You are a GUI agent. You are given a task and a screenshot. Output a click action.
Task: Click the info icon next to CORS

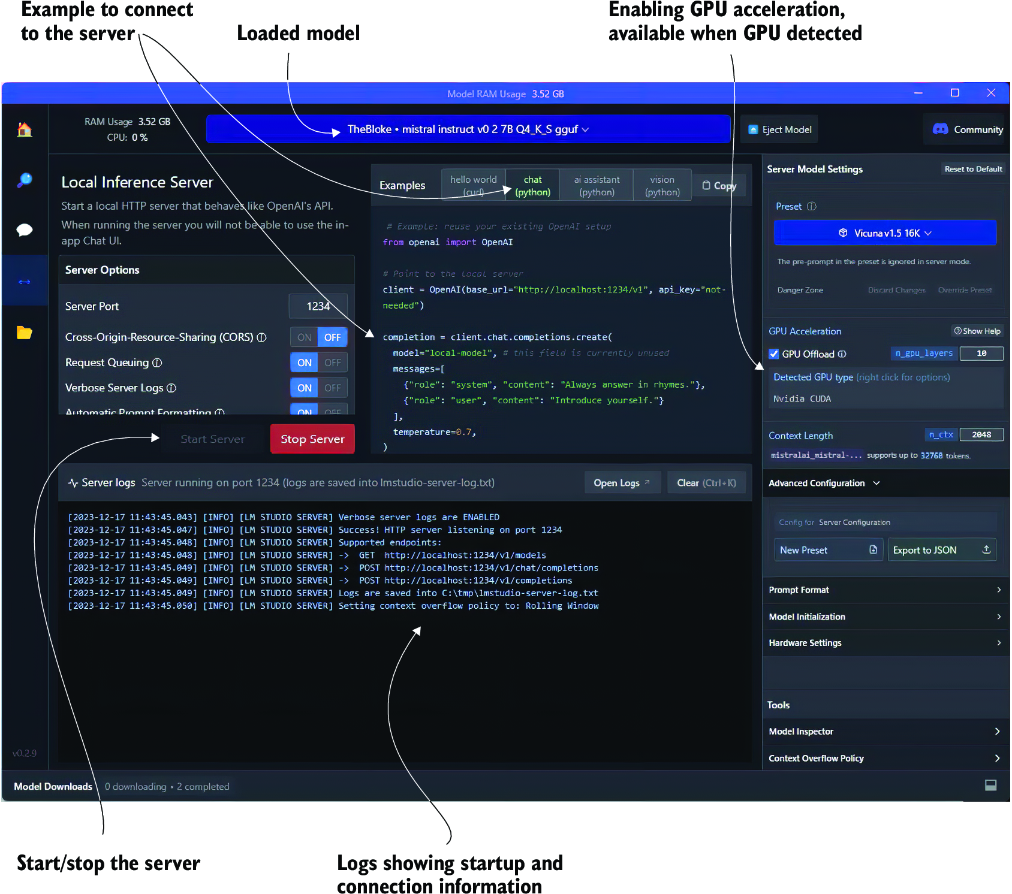(x=261, y=337)
